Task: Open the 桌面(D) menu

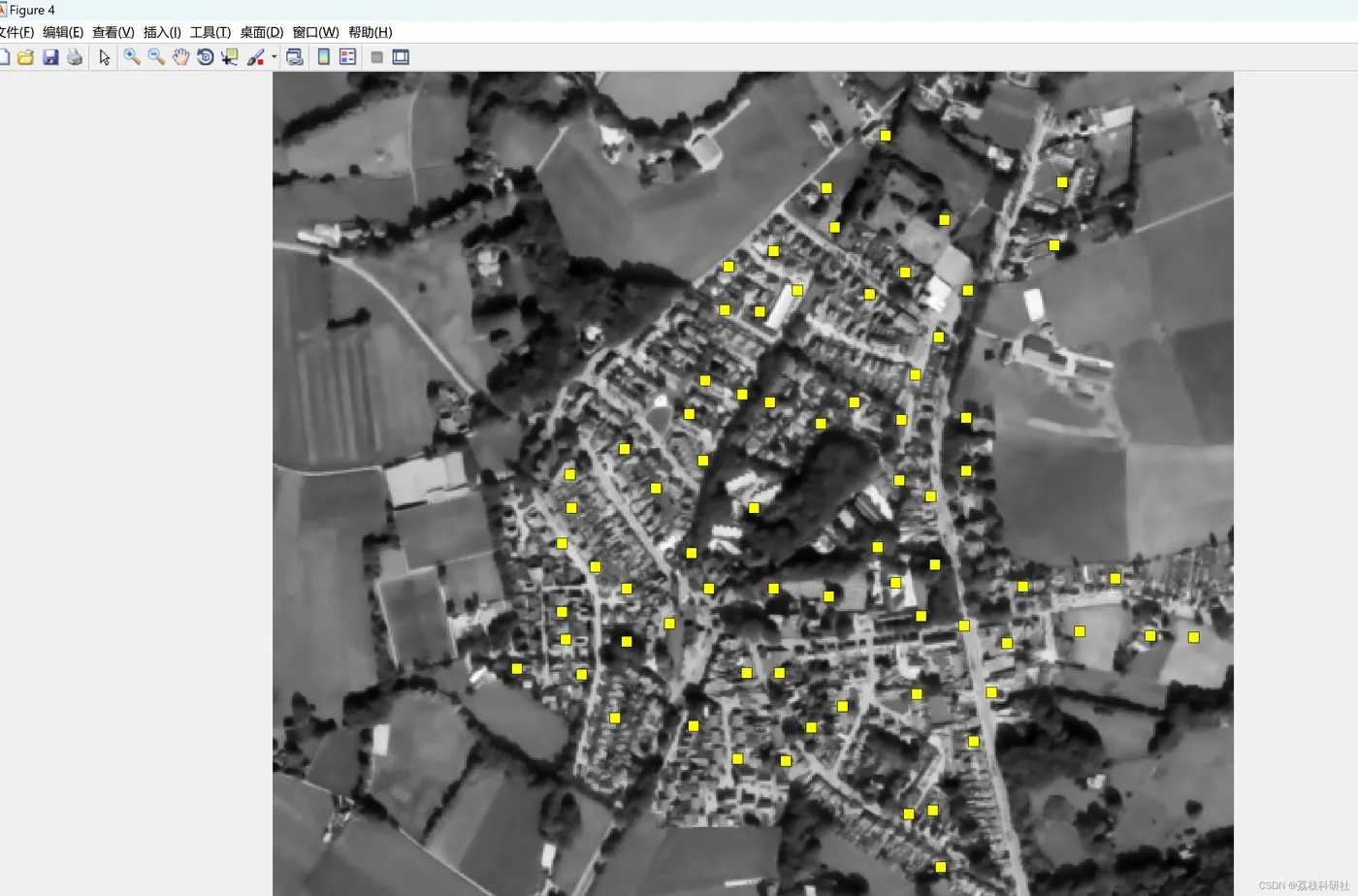Action: coord(262,32)
